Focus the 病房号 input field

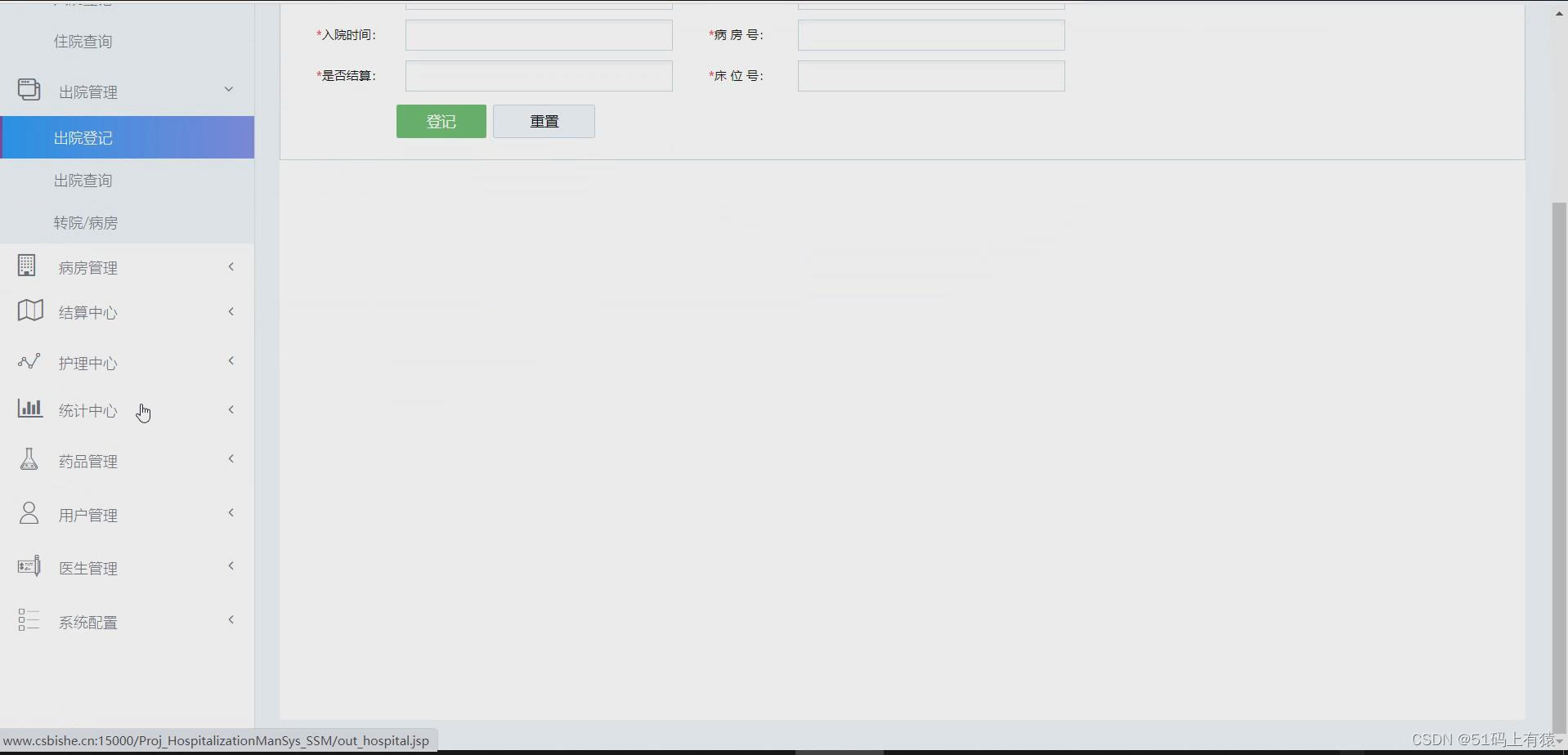(931, 35)
